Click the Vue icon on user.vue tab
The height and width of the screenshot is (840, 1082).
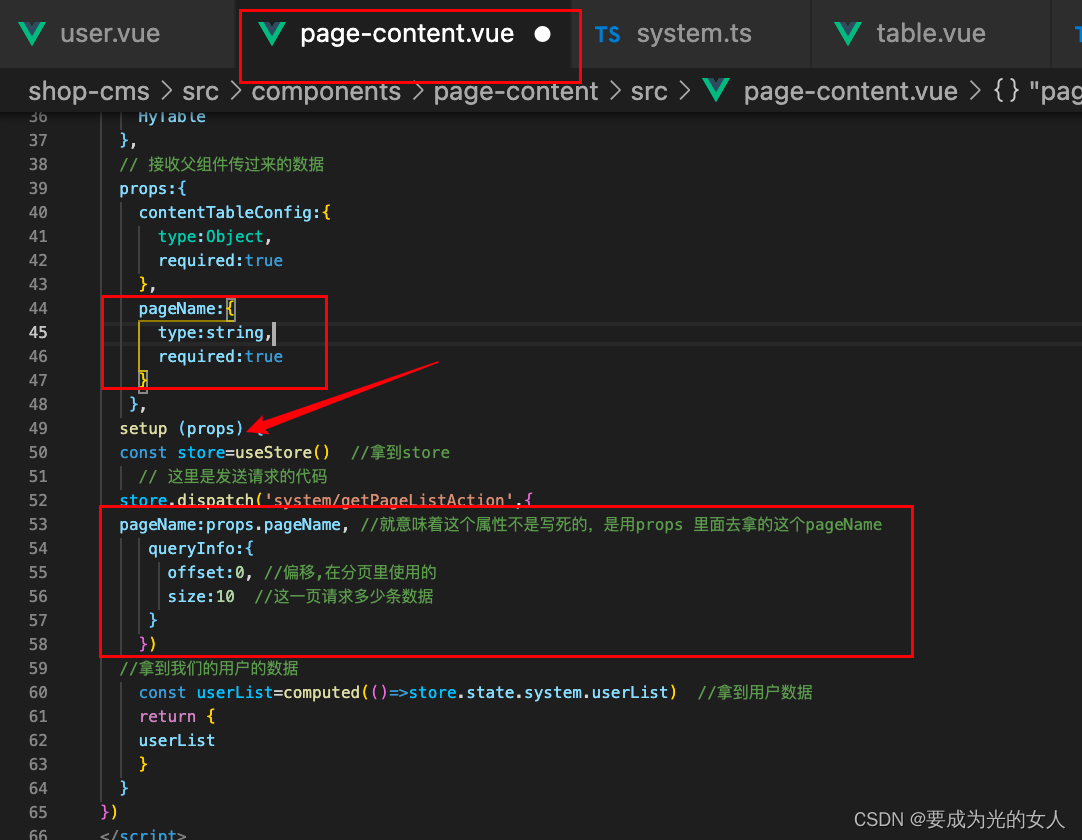point(32,33)
